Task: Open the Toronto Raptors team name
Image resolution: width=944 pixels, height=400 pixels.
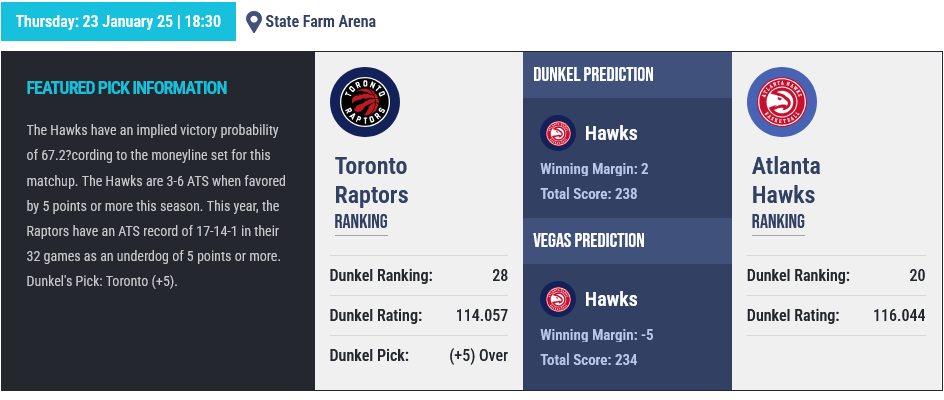Action: (x=371, y=180)
